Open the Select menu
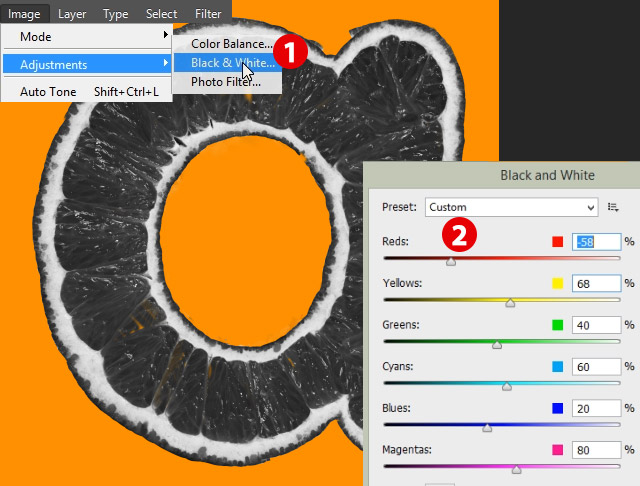Image resolution: width=640 pixels, height=486 pixels. (162, 14)
